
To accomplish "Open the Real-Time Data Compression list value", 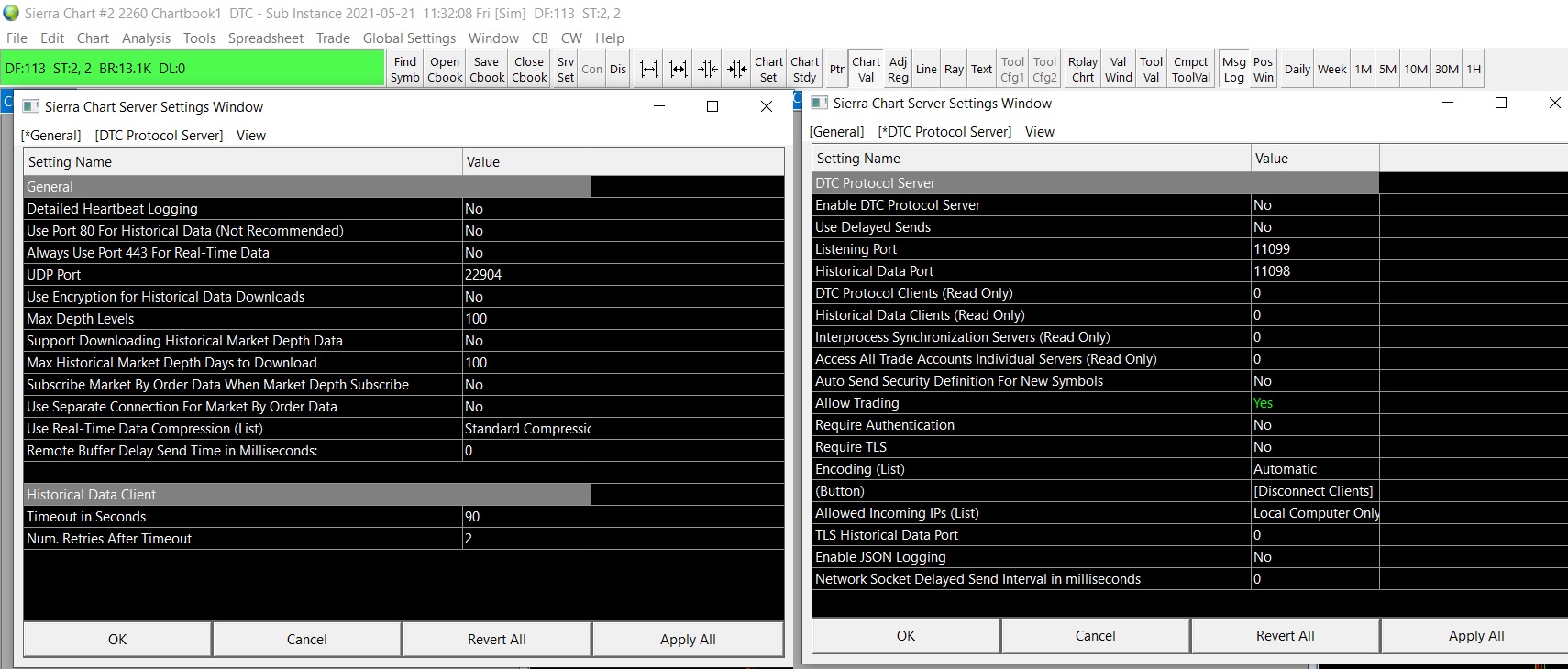I will (x=526, y=429).
